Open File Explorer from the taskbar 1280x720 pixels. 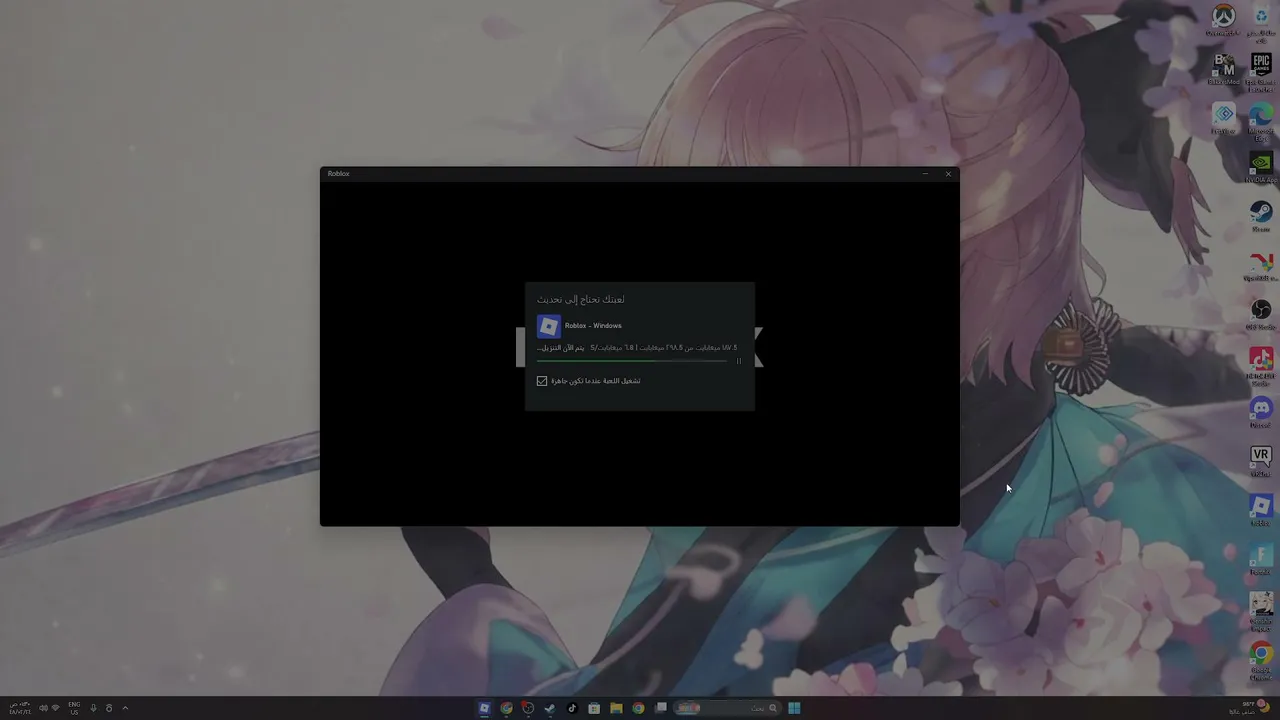pos(616,708)
